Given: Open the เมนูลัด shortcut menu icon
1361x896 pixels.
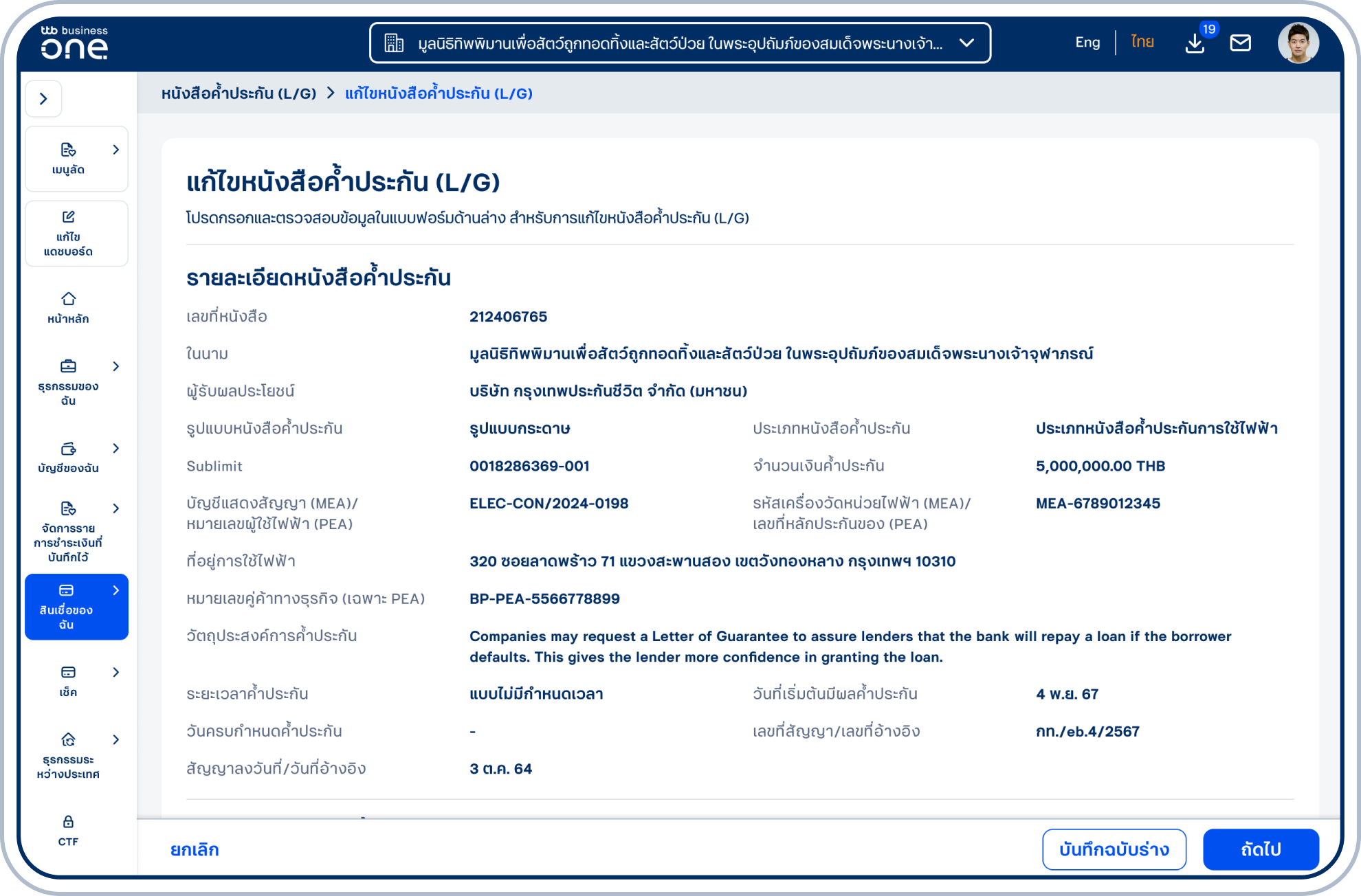Looking at the screenshot, I should pos(68,150).
